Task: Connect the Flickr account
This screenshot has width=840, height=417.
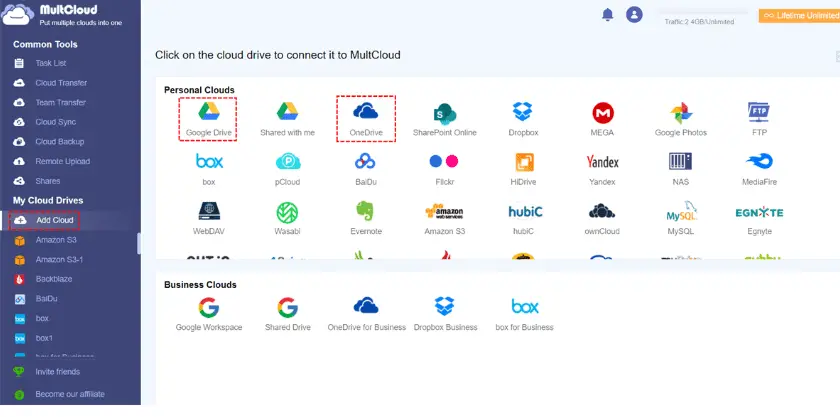Action: click(x=444, y=168)
